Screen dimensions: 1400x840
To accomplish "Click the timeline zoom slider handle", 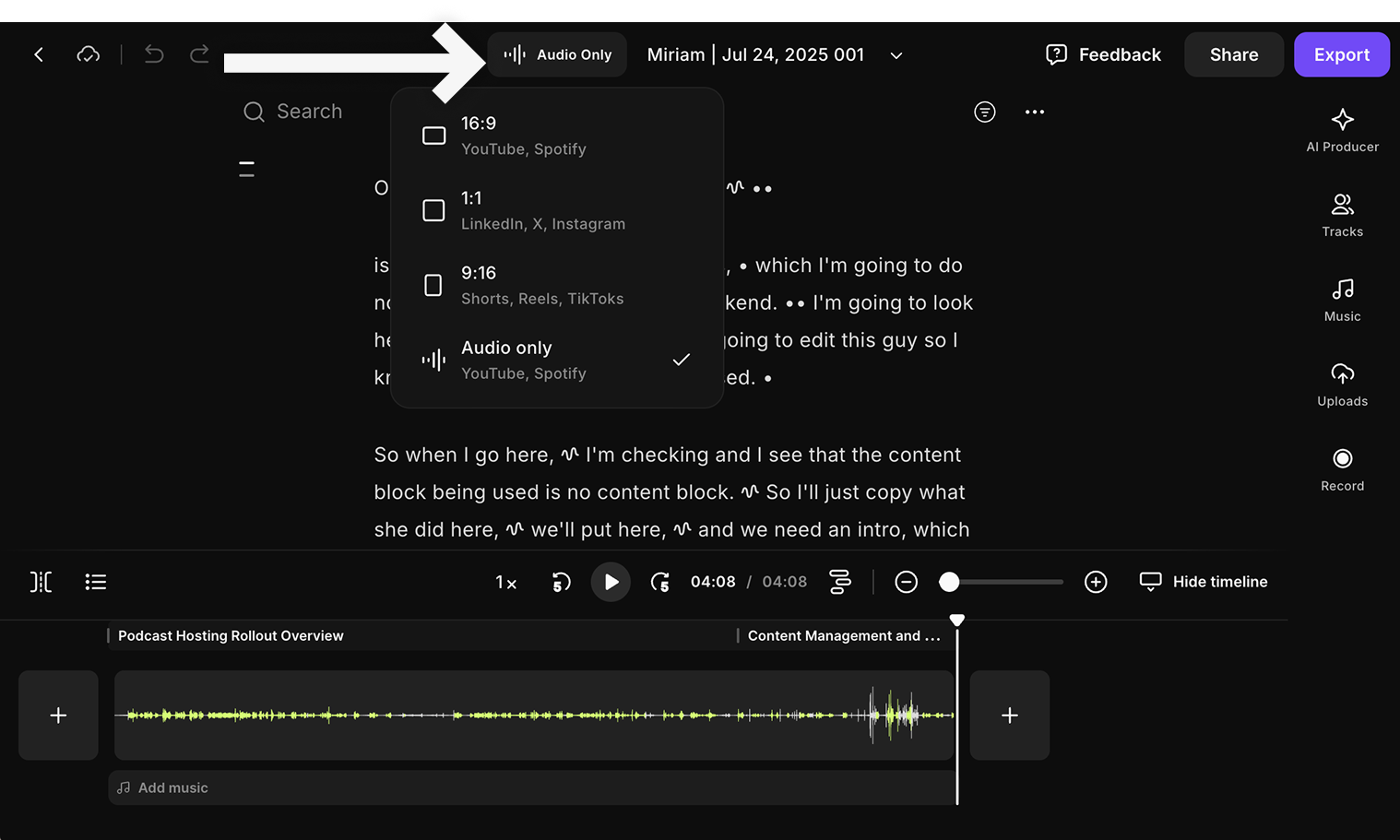I will pos(949,582).
